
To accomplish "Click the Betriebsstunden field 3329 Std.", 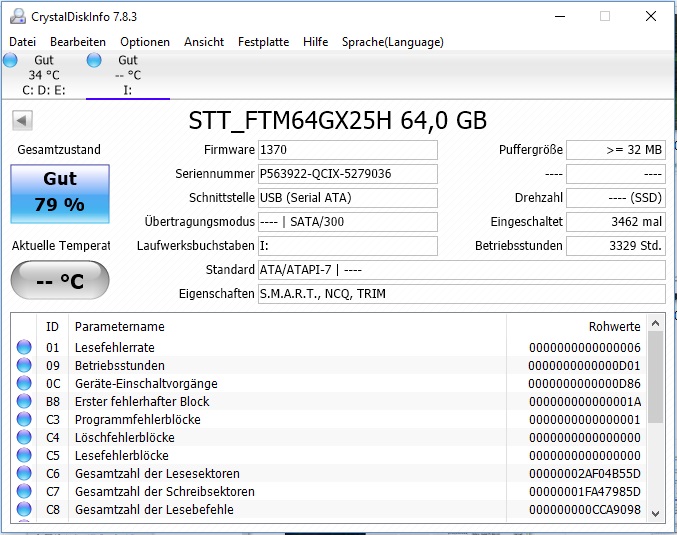I will 616,246.
